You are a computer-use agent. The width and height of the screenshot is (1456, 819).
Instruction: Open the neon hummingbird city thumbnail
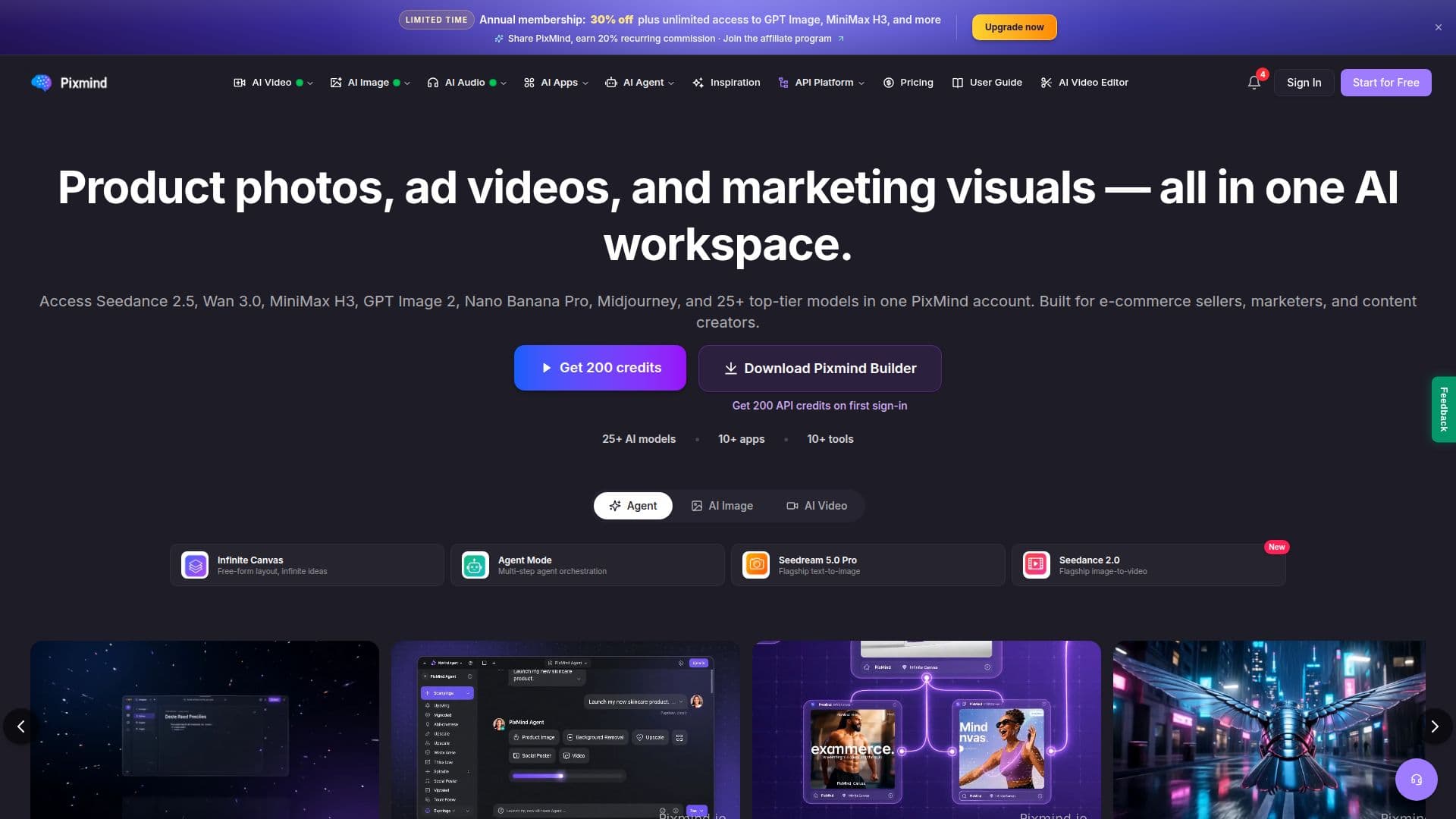(x=1269, y=730)
